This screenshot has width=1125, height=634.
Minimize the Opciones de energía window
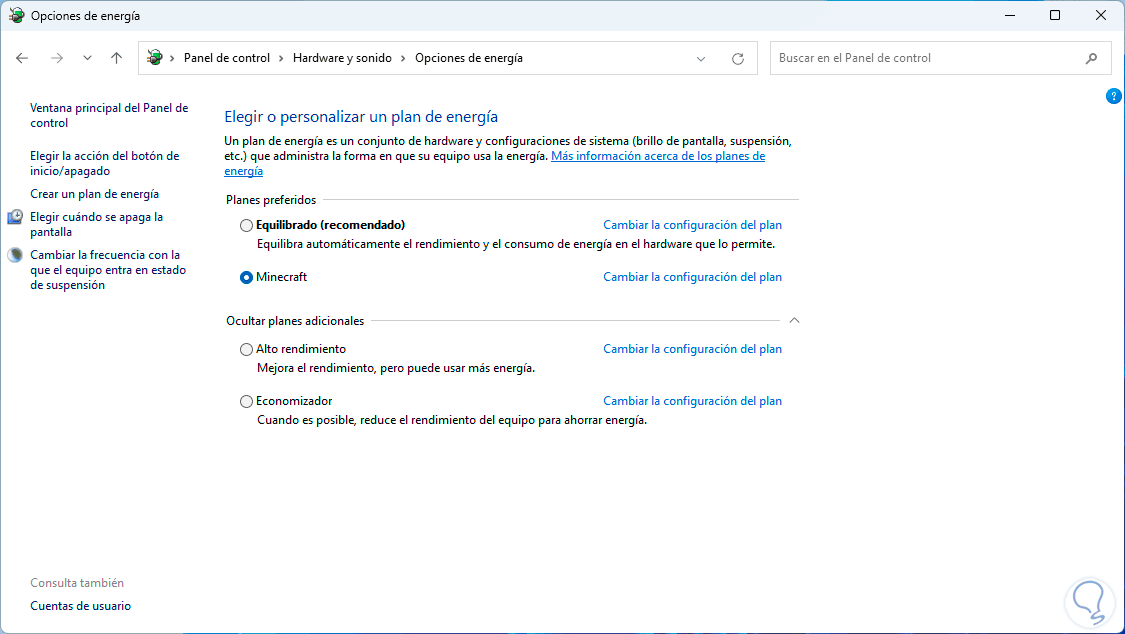pyautogui.click(x=1009, y=15)
